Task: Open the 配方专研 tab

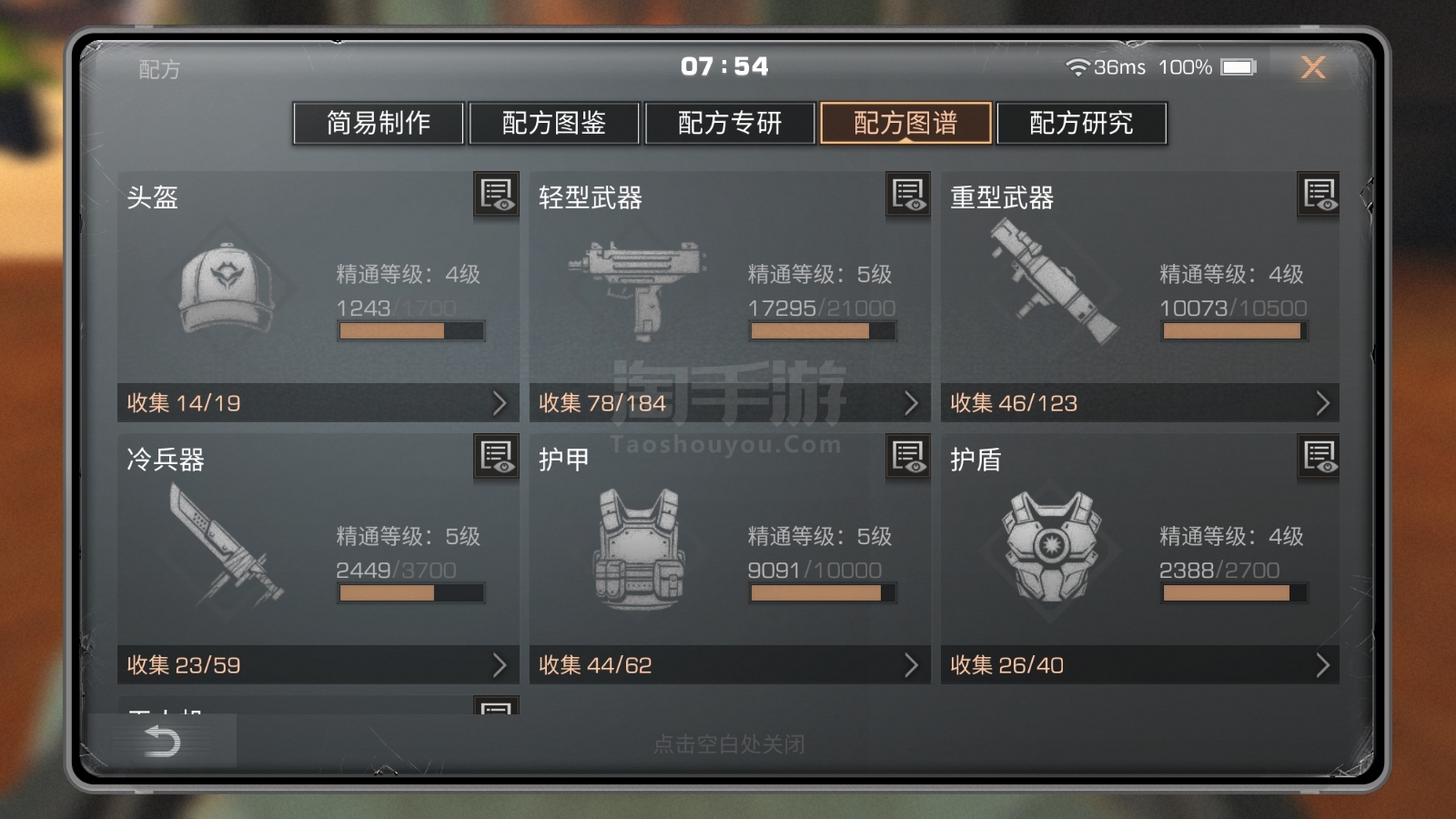Action: coord(730,123)
